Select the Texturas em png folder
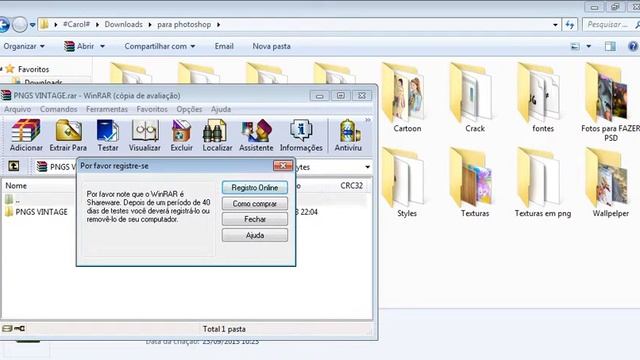This screenshot has height=360, width=640. coord(542,183)
